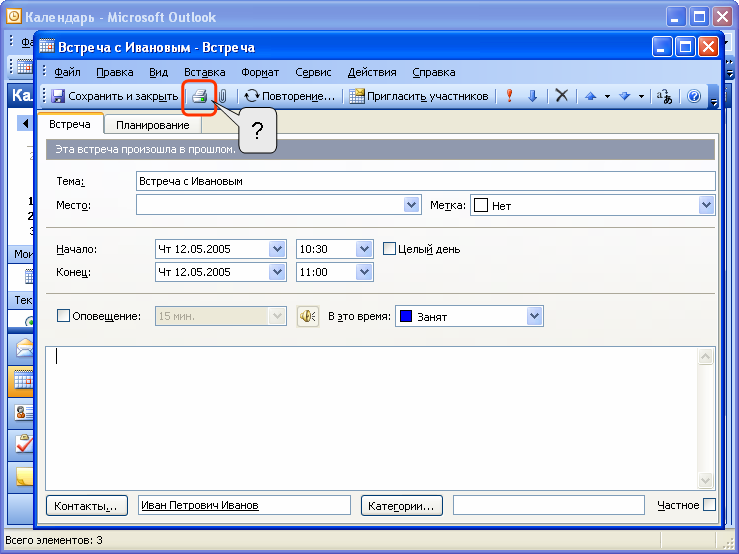Set high importance with red exclamation icon
The width and height of the screenshot is (739, 554).
[509, 96]
